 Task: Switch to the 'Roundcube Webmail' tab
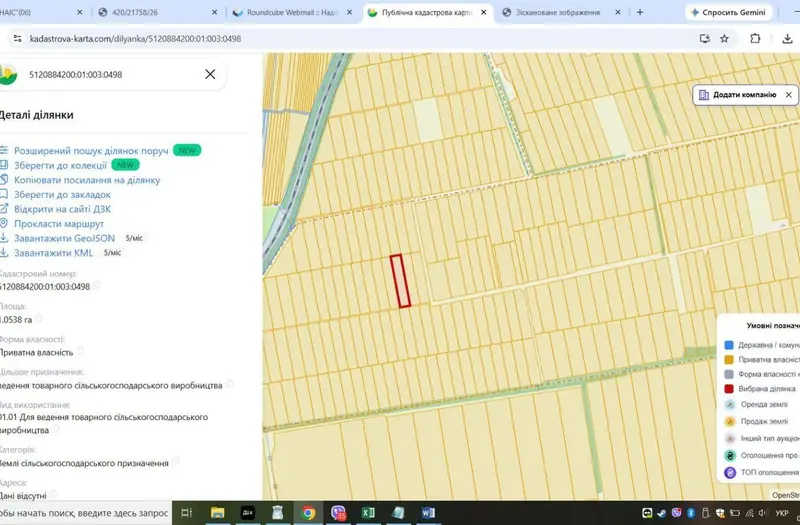[292, 12]
